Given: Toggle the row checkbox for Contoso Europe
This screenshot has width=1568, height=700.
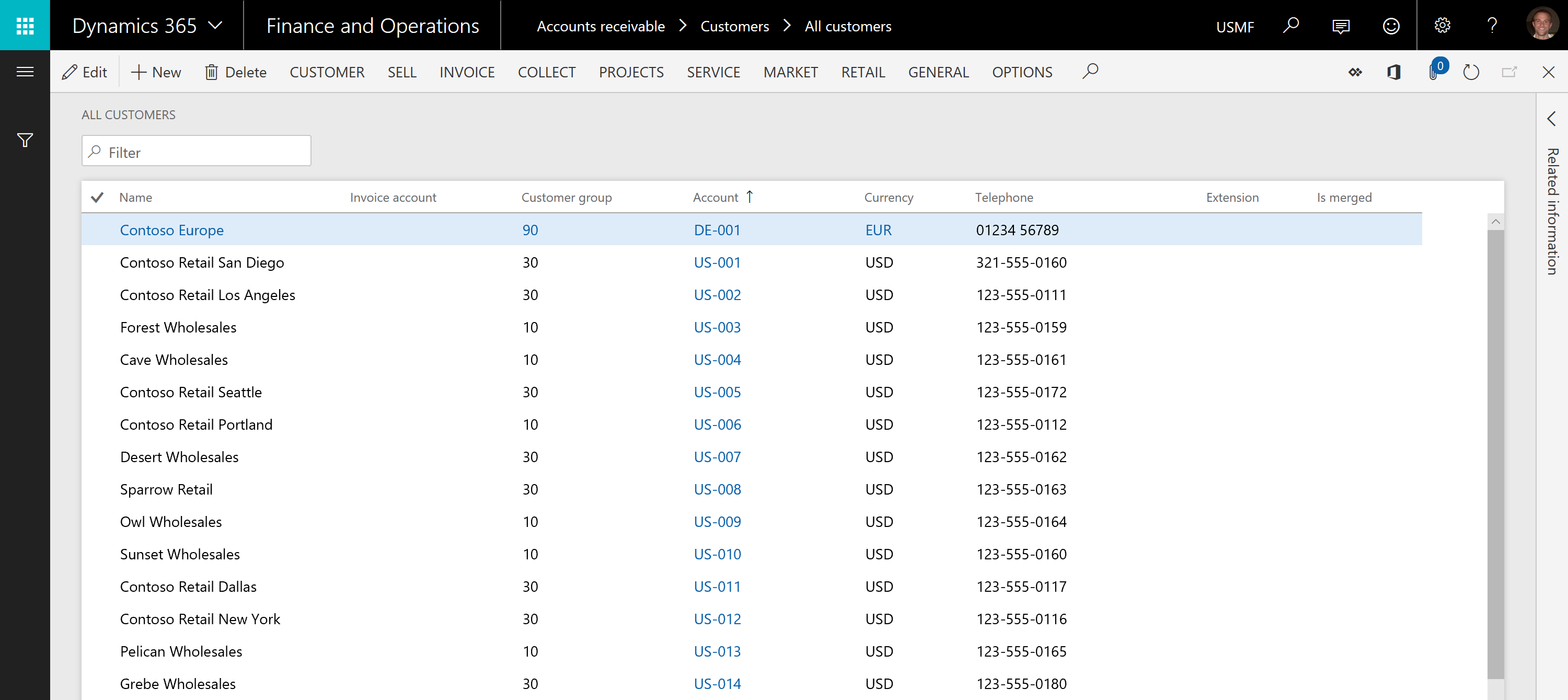Looking at the screenshot, I should click(97, 229).
